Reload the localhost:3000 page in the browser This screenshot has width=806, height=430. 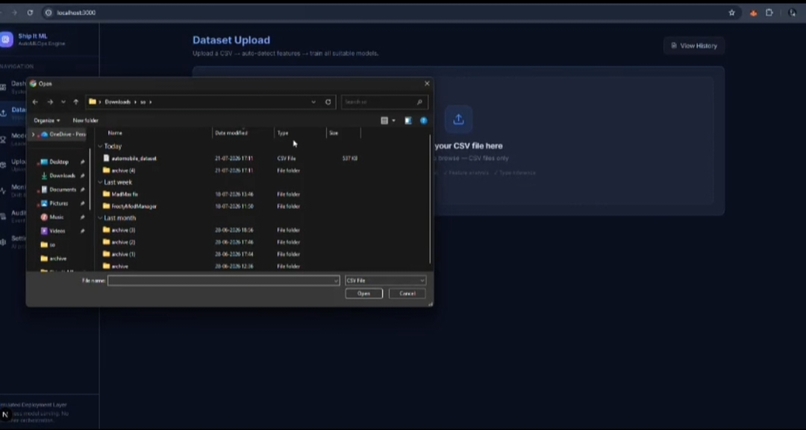[x=30, y=13]
